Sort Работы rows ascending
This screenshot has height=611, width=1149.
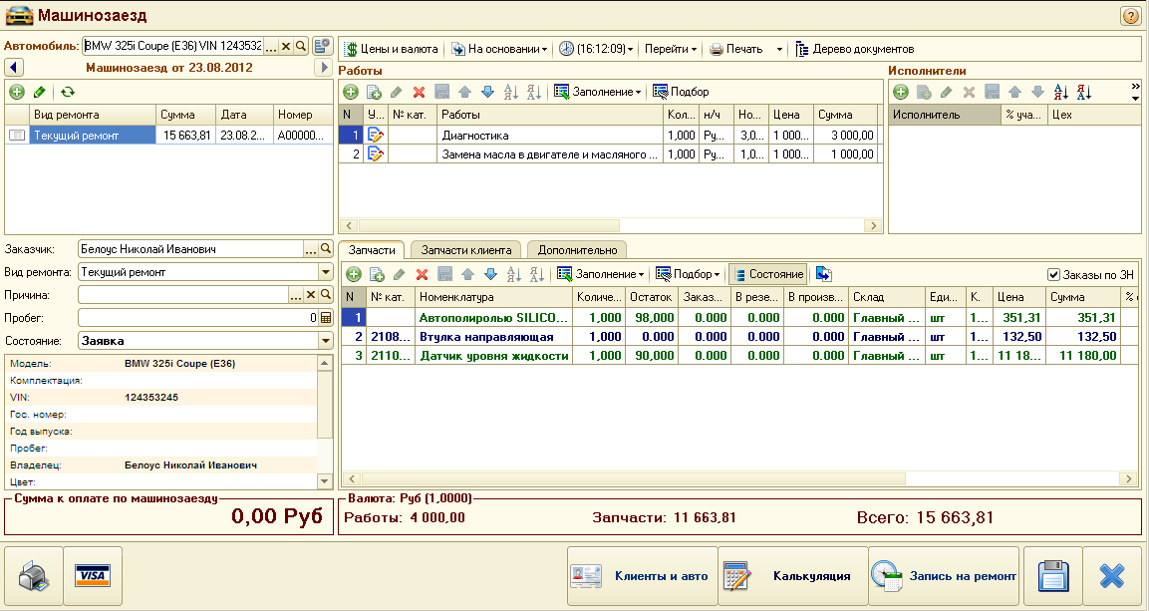(511, 92)
